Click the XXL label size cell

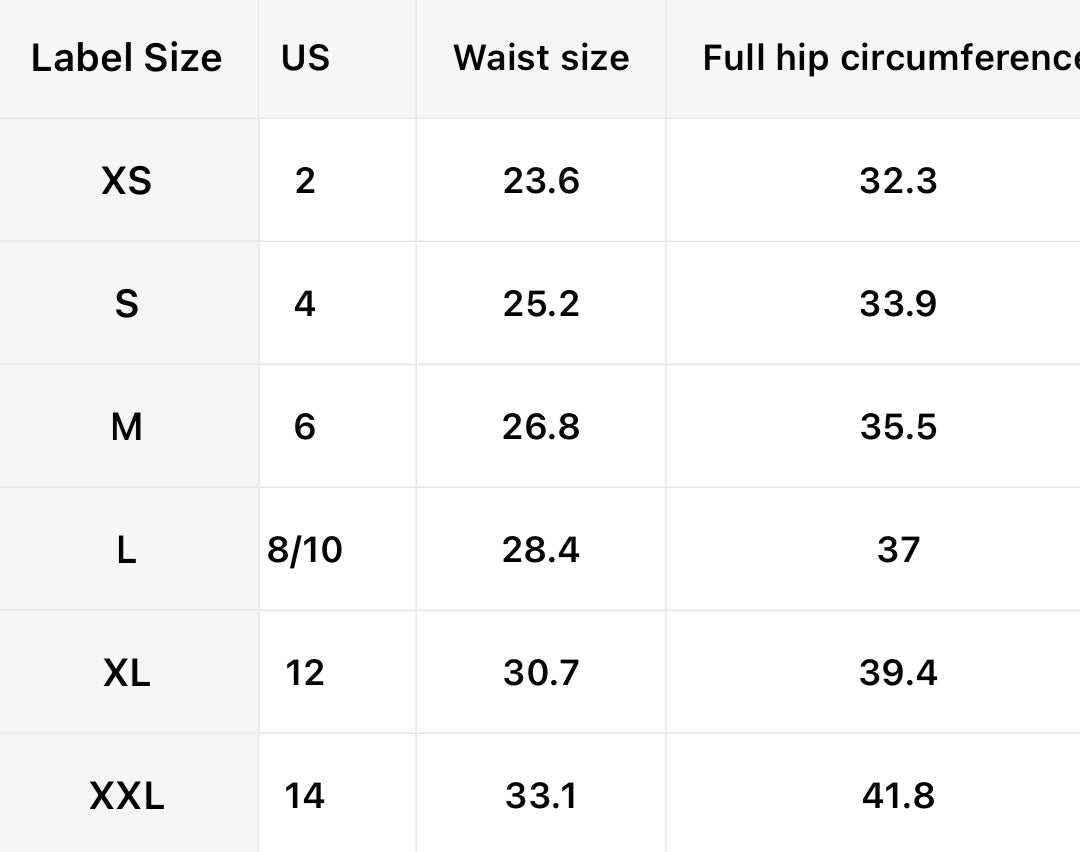pyautogui.click(x=127, y=796)
